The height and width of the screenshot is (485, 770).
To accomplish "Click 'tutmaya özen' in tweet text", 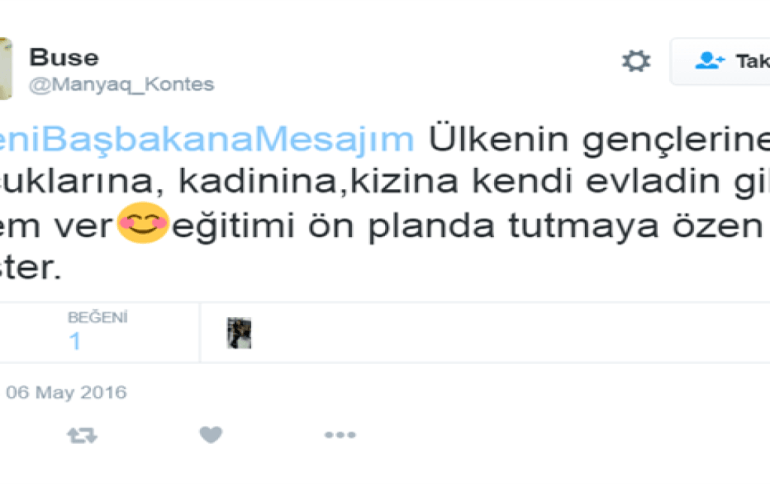I will click(x=635, y=225).
